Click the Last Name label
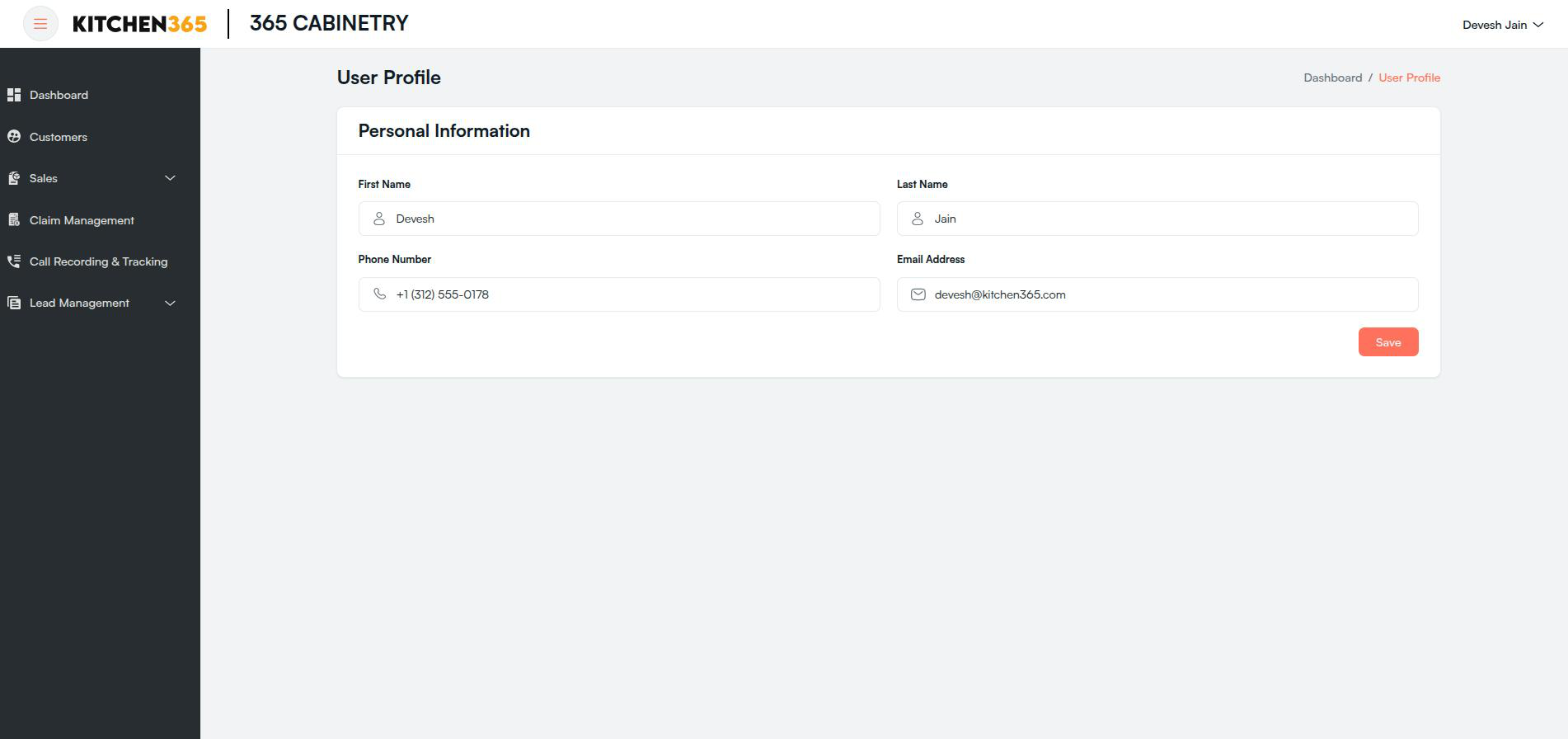This screenshot has height=739, width=1568. coord(922,184)
